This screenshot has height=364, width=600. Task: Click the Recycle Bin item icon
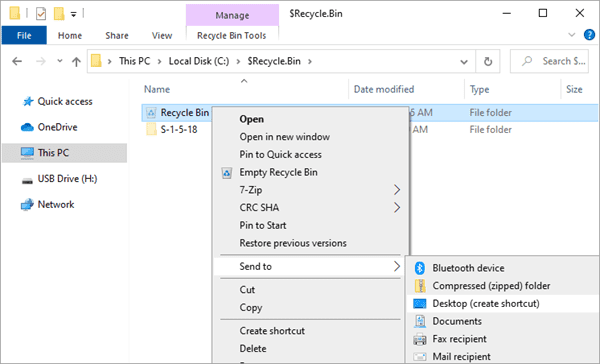(x=151, y=113)
